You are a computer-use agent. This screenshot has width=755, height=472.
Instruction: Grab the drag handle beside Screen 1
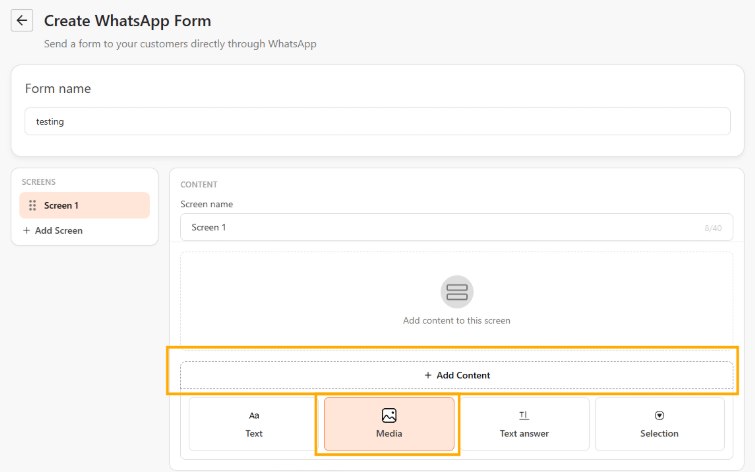pos(32,206)
